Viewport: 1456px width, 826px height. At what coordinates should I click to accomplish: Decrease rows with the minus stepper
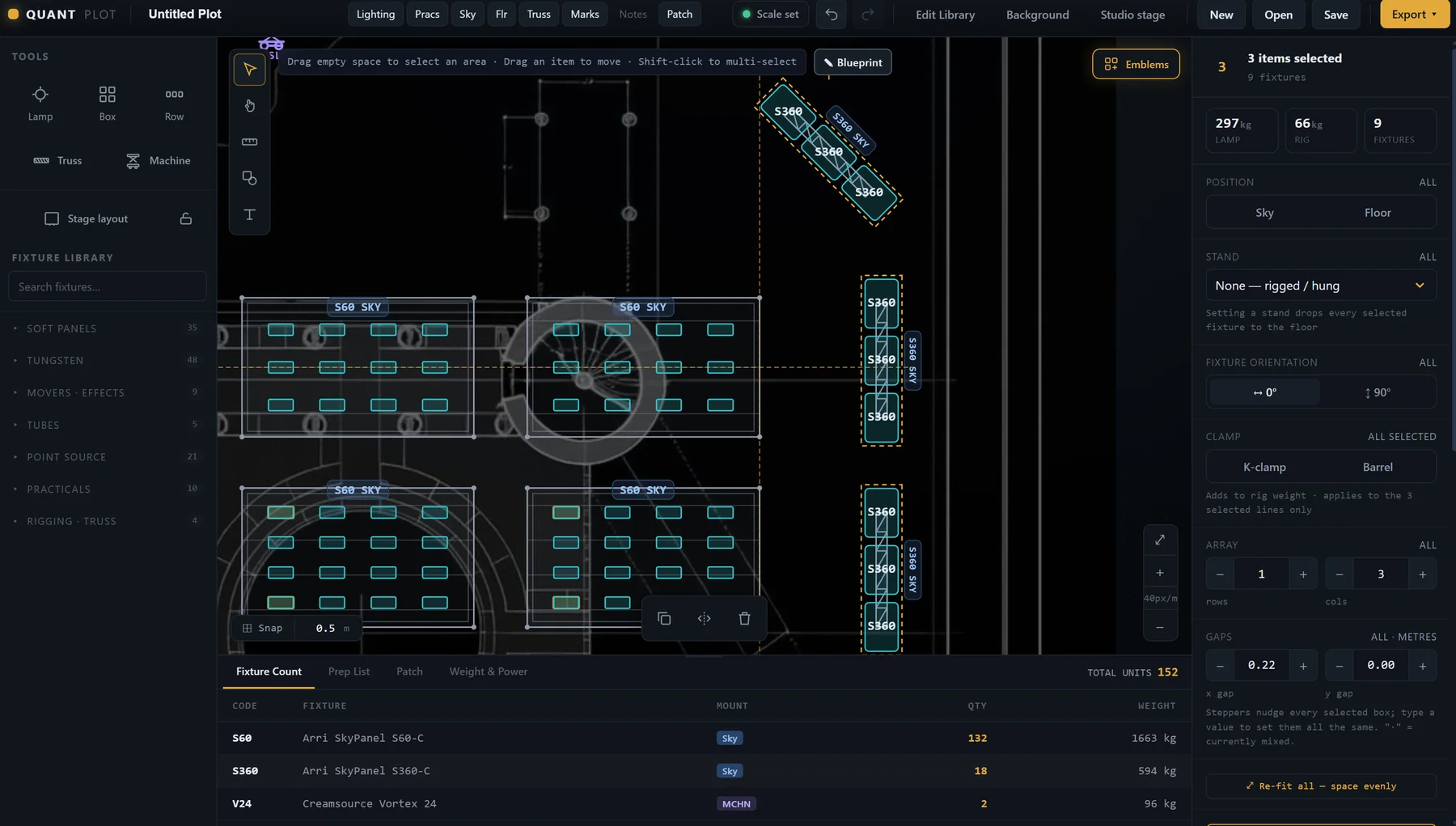coord(1220,574)
